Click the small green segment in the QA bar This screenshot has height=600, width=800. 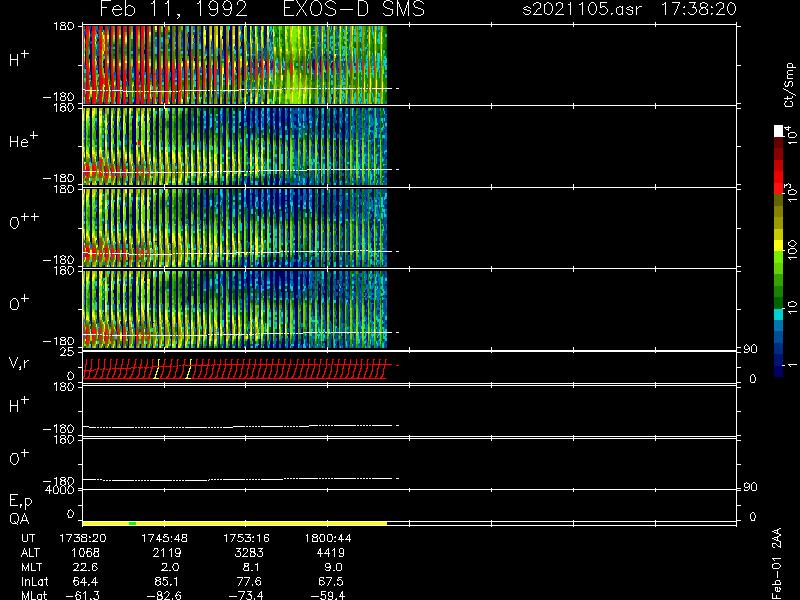click(133, 523)
